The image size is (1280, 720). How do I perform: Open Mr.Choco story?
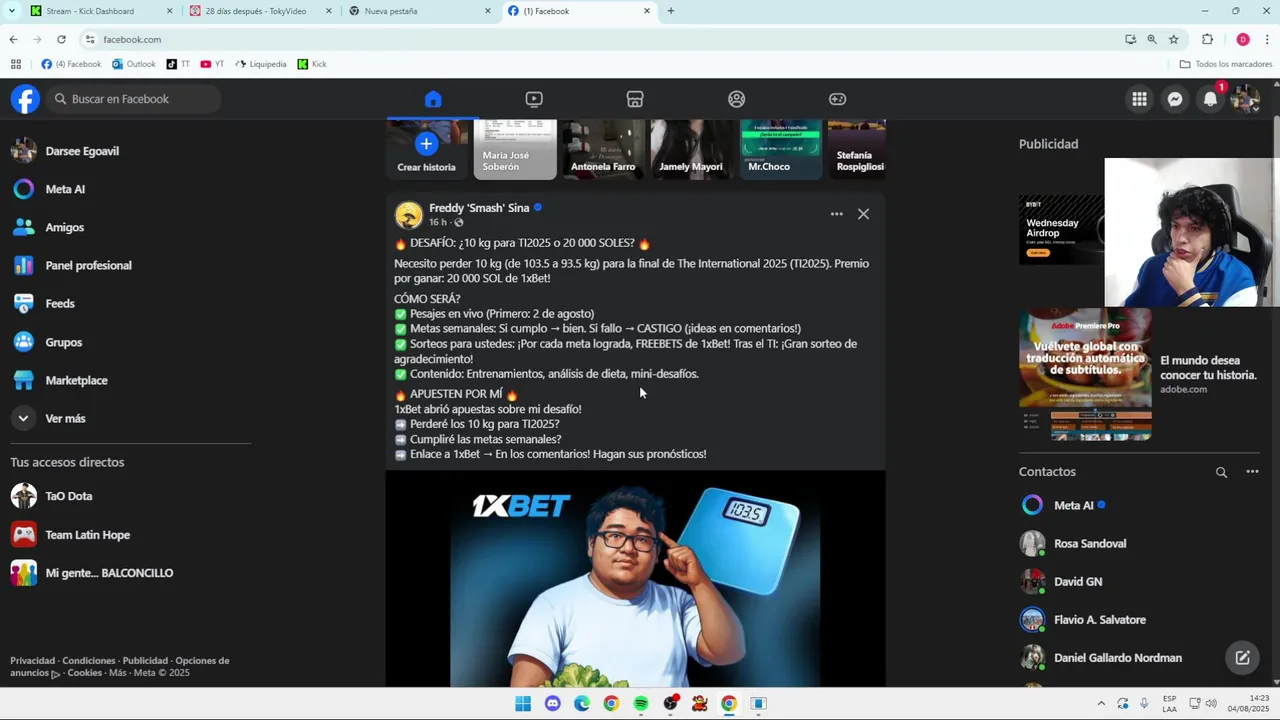coord(781,150)
